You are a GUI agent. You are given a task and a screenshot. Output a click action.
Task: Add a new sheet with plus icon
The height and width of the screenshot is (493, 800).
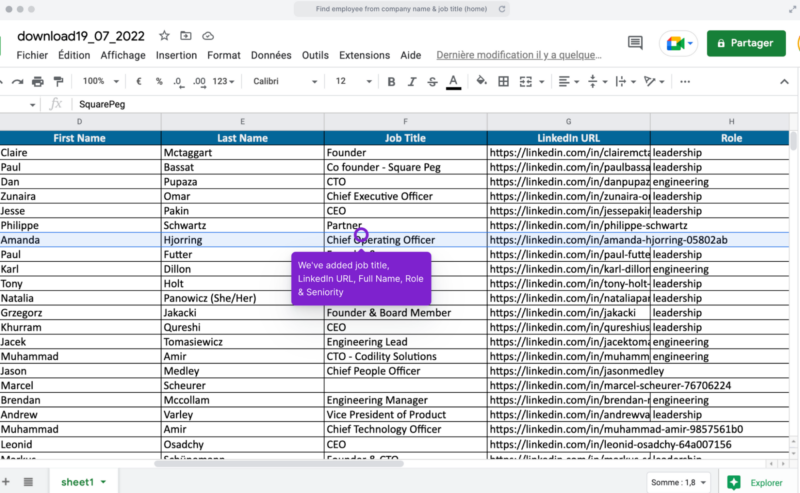(x=6, y=481)
